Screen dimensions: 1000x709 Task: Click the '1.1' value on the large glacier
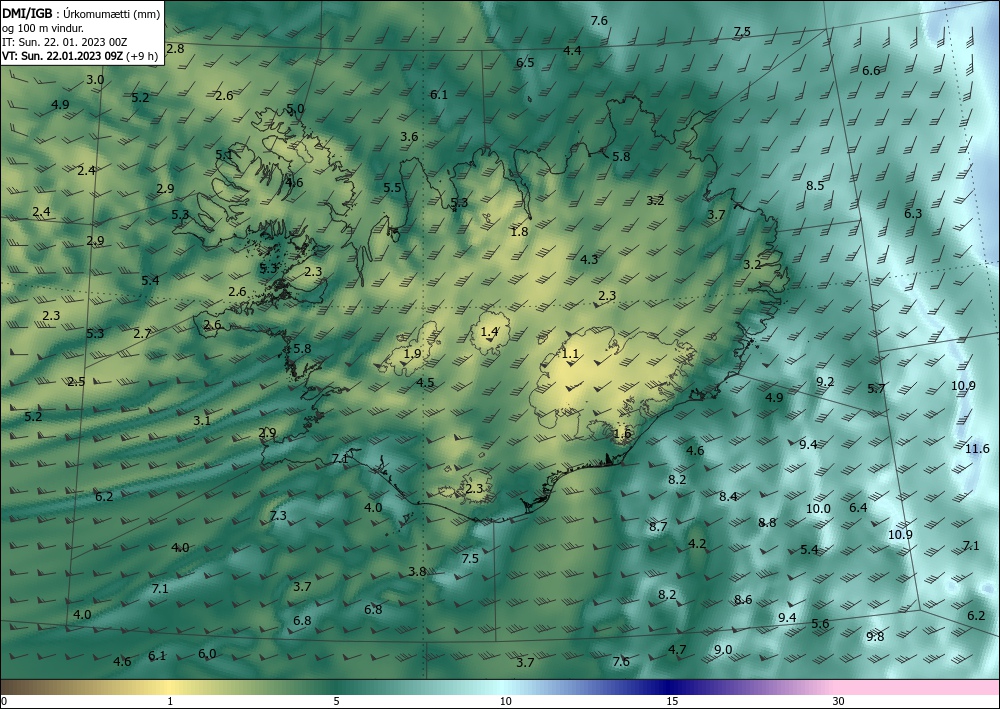[x=570, y=354]
